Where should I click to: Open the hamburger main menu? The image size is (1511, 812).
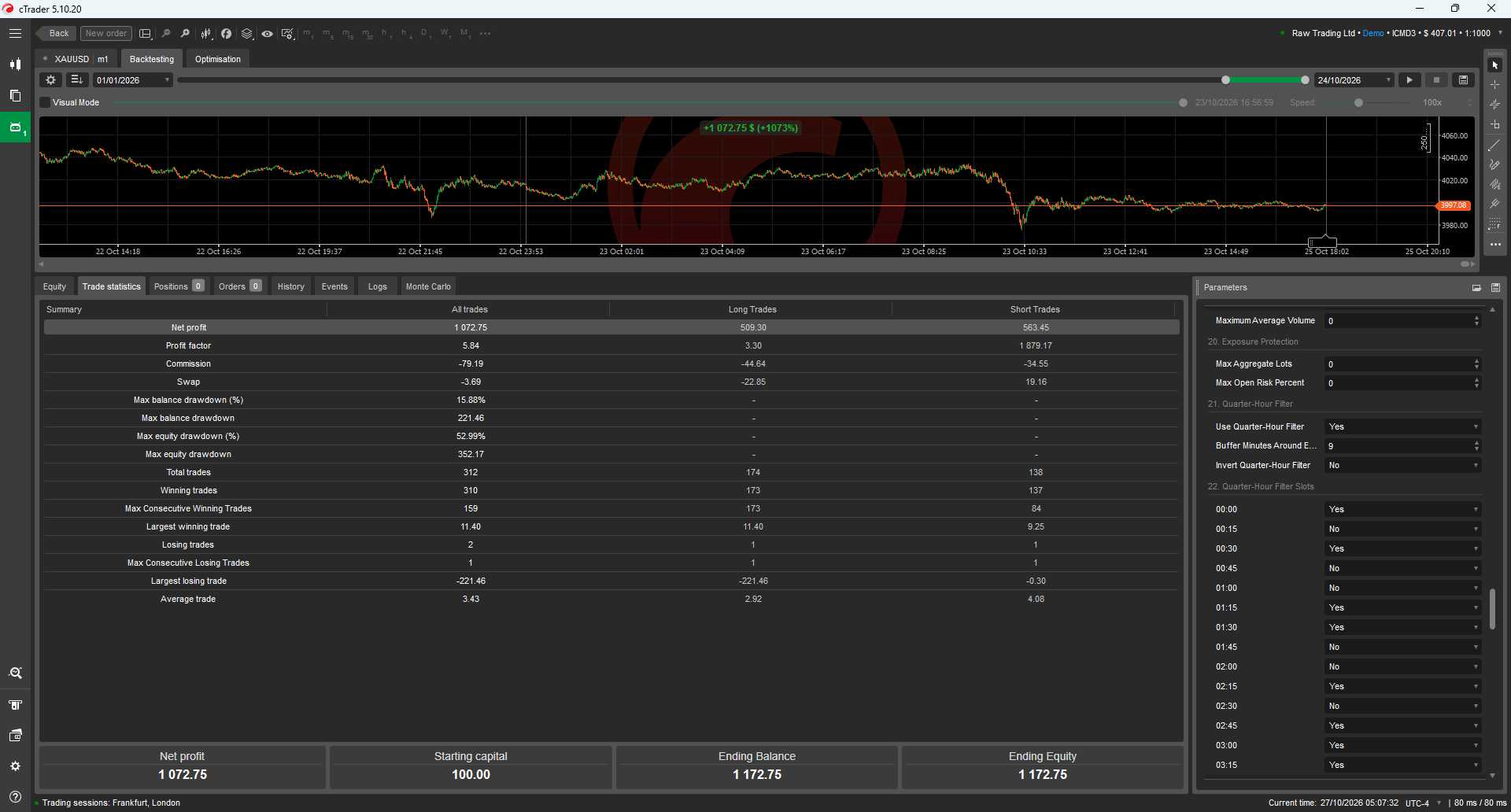click(x=15, y=33)
